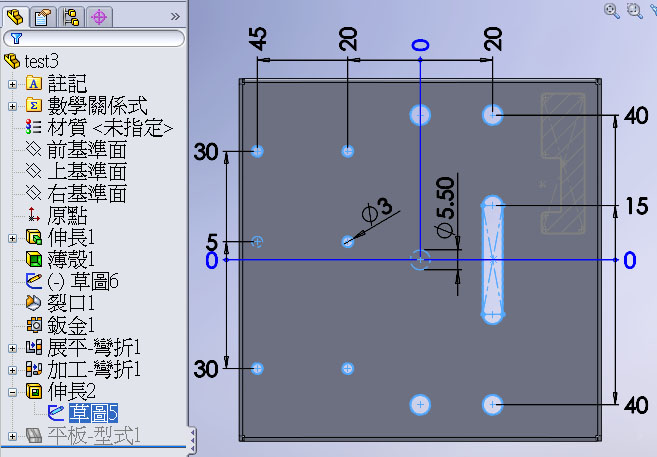Expand the 伸長1 extrude feature
657x457 pixels.
[12, 238]
